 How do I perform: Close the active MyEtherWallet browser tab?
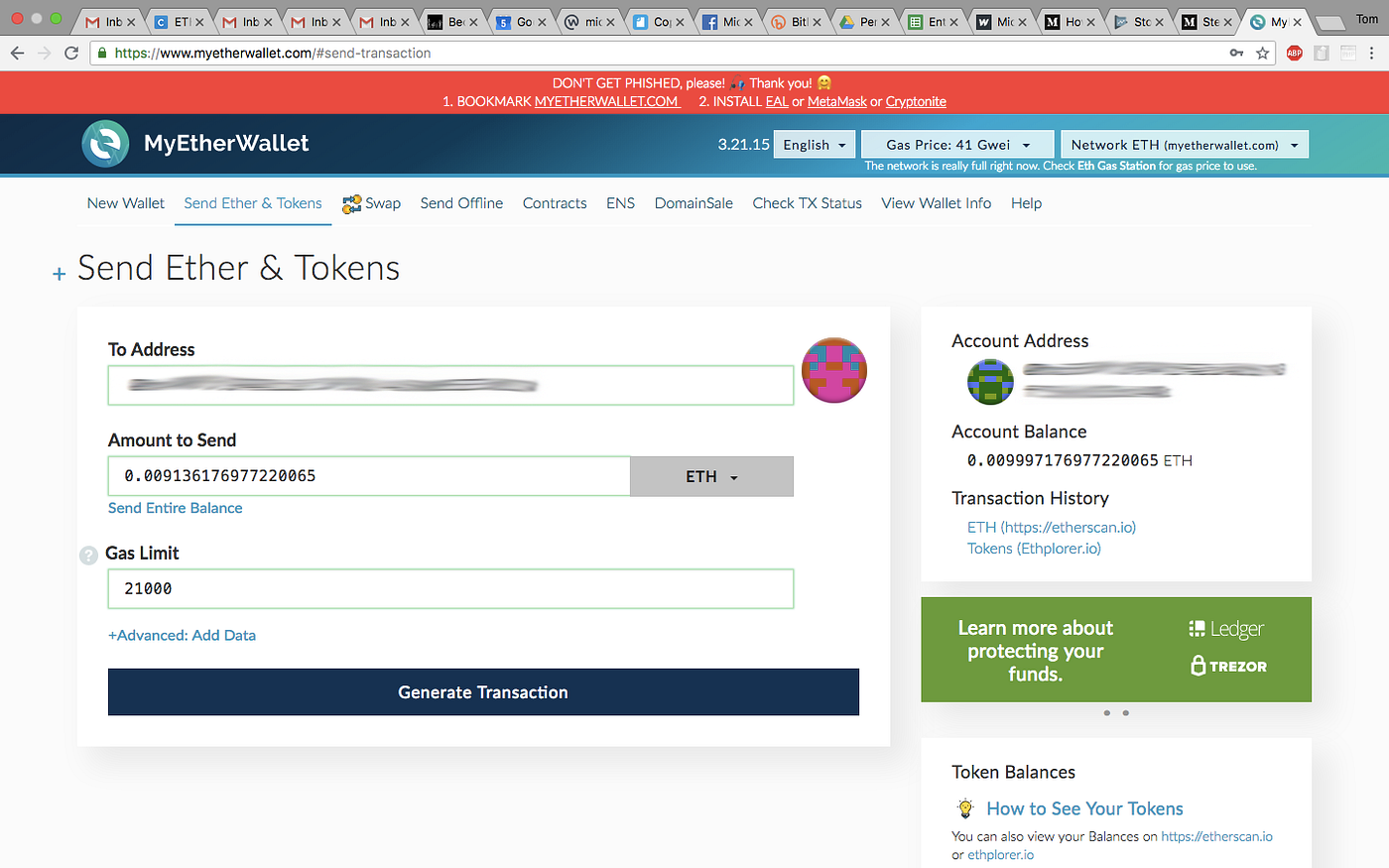[x=1297, y=21]
